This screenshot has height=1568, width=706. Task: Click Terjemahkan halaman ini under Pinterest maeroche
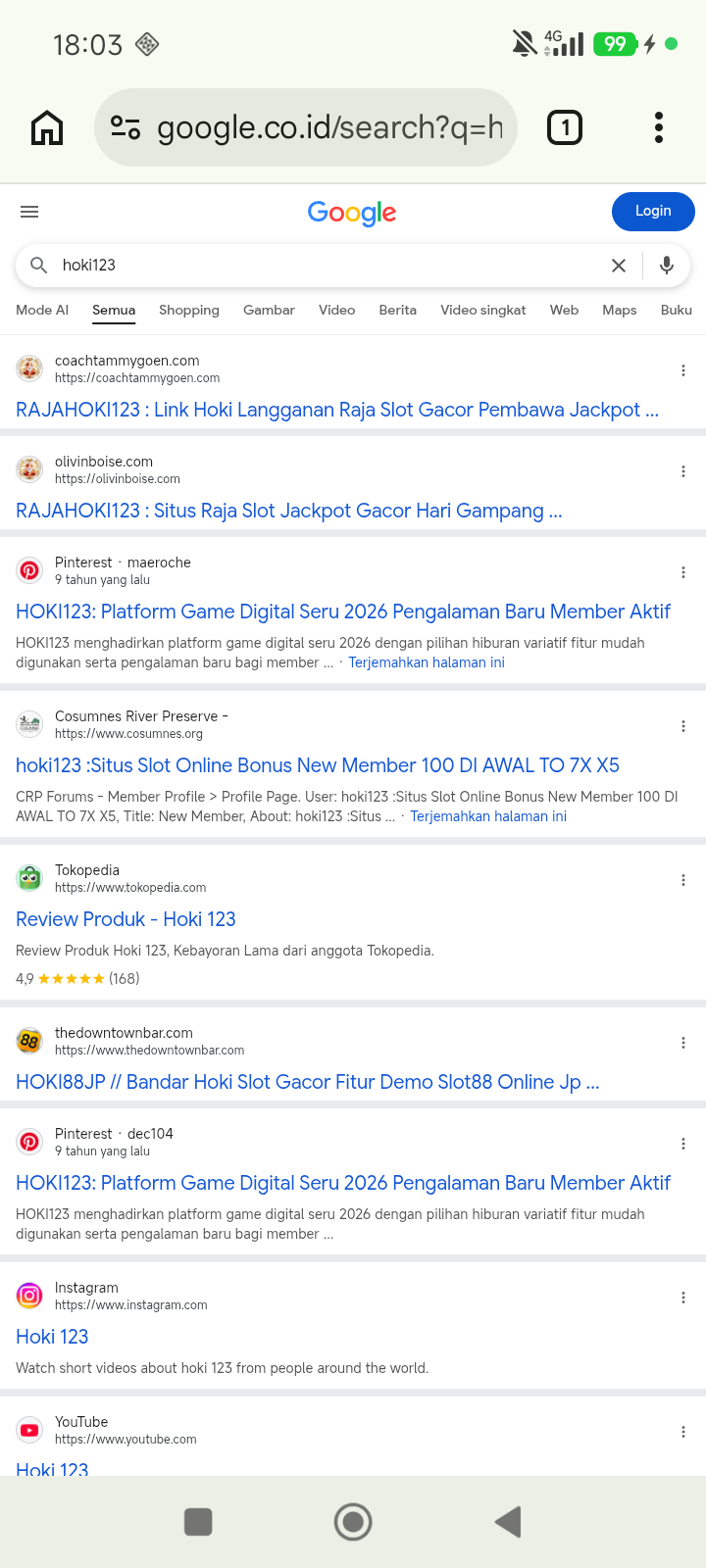(x=427, y=662)
